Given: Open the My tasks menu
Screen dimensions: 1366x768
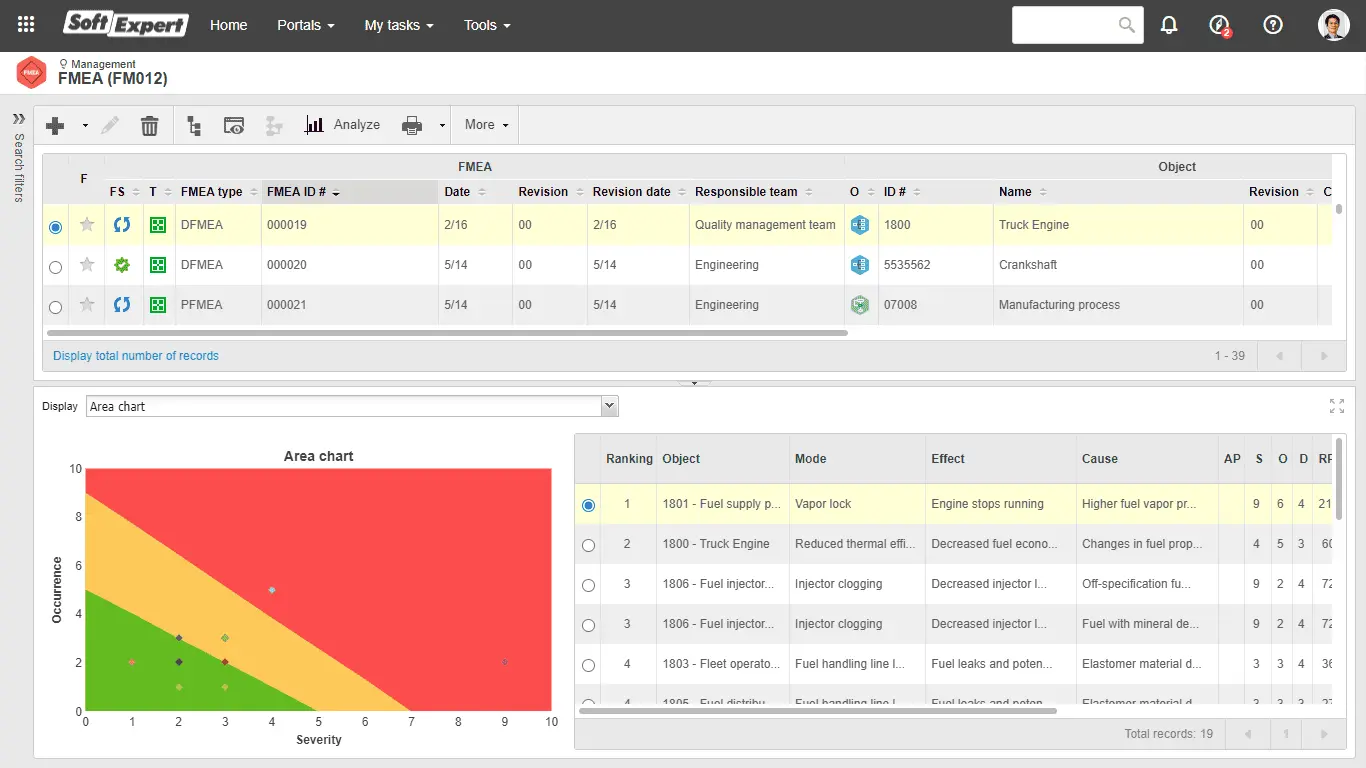Looking at the screenshot, I should [398, 25].
